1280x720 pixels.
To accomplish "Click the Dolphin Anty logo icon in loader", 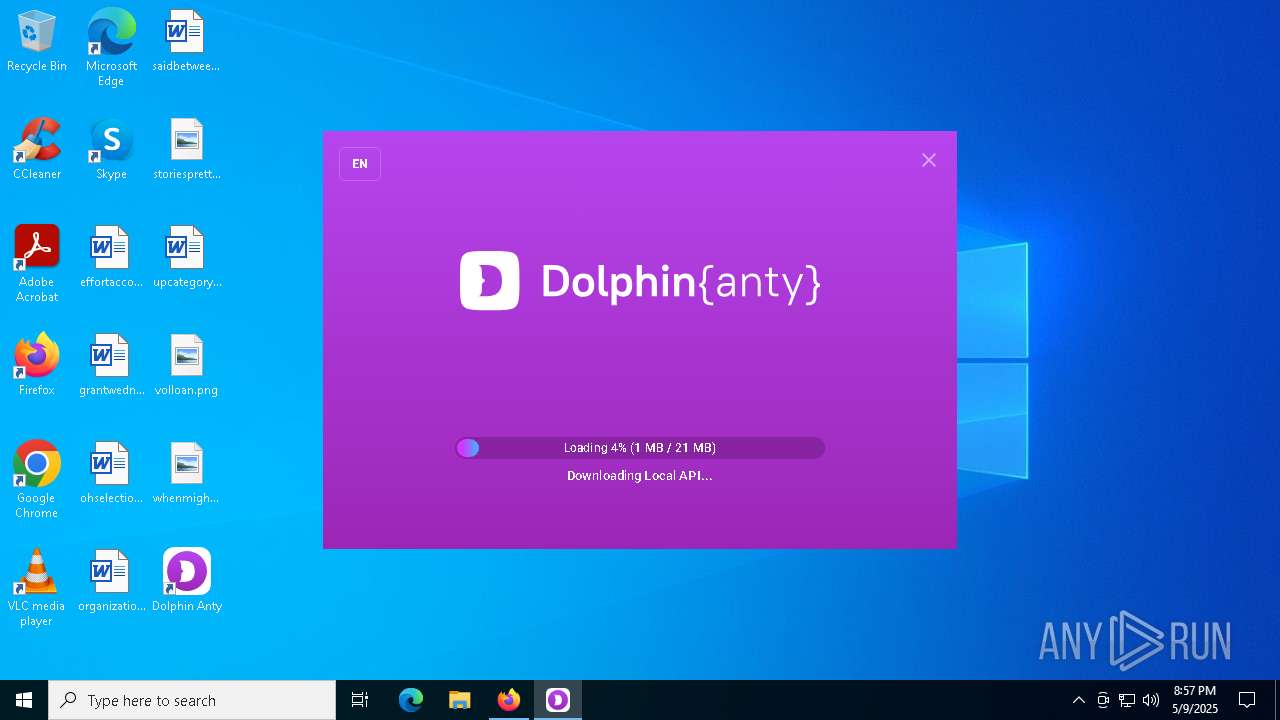I will 490,281.
